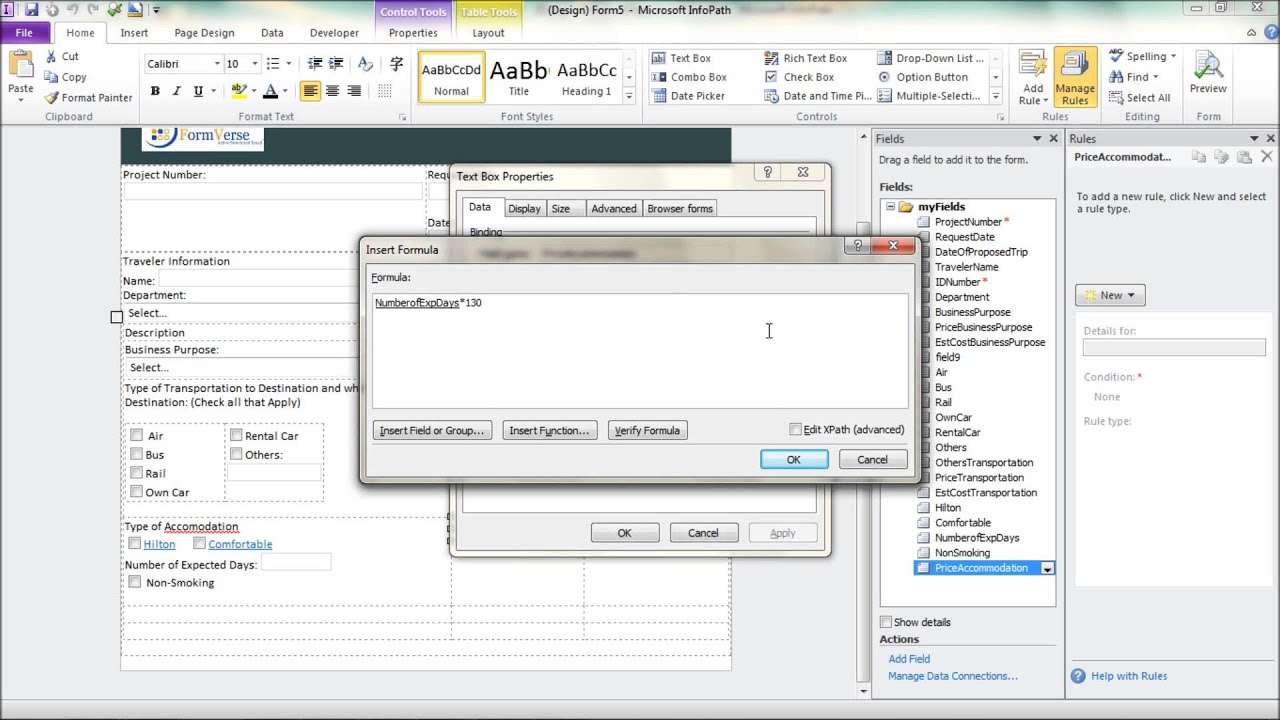The height and width of the screenshot is (720, 1280).
Task: Click the Manage Rules button
Action: click(x=1075, y=79)
